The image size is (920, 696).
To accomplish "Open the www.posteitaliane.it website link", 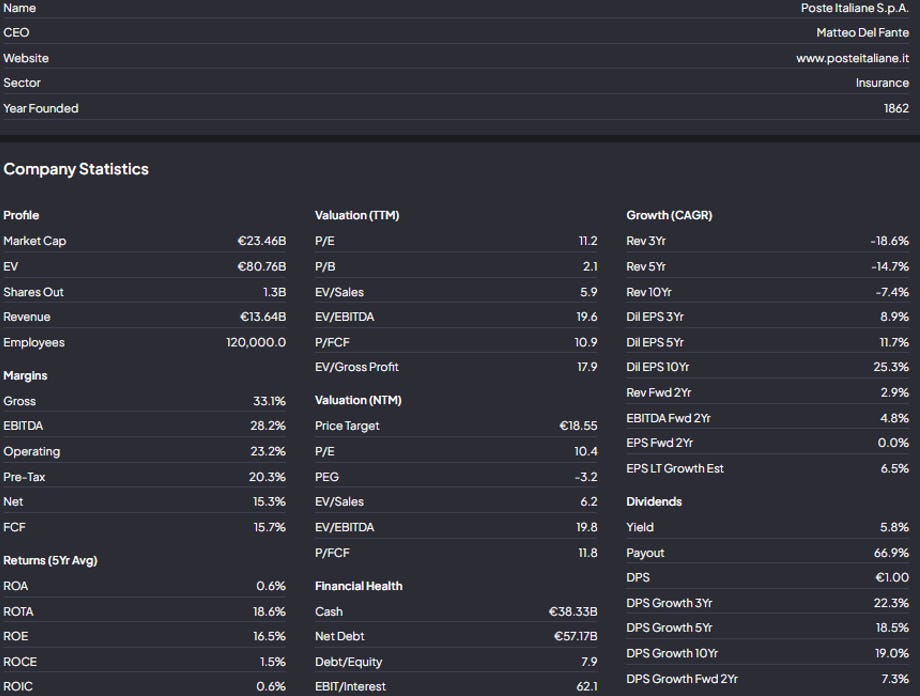I will tap(852, 58).
